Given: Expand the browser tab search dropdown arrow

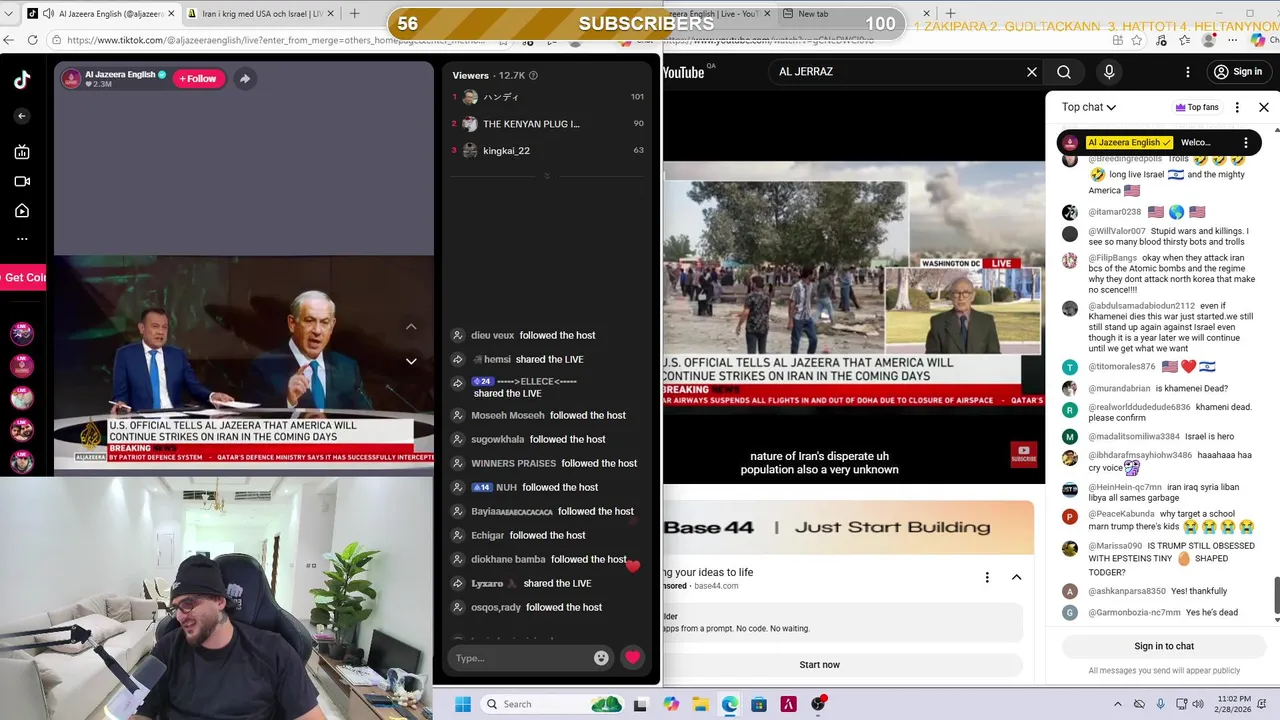Looking at the screenshot, I should (9, 14).
